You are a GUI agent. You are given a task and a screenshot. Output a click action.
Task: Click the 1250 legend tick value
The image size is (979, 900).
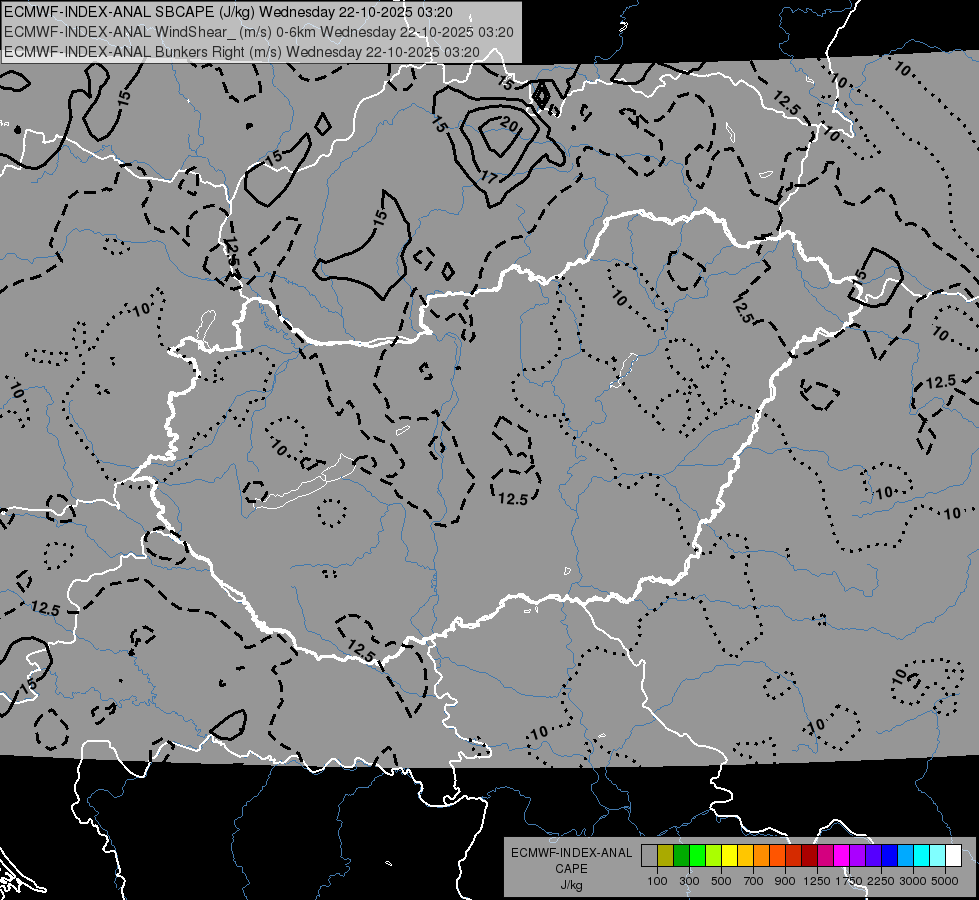[817, 881]
